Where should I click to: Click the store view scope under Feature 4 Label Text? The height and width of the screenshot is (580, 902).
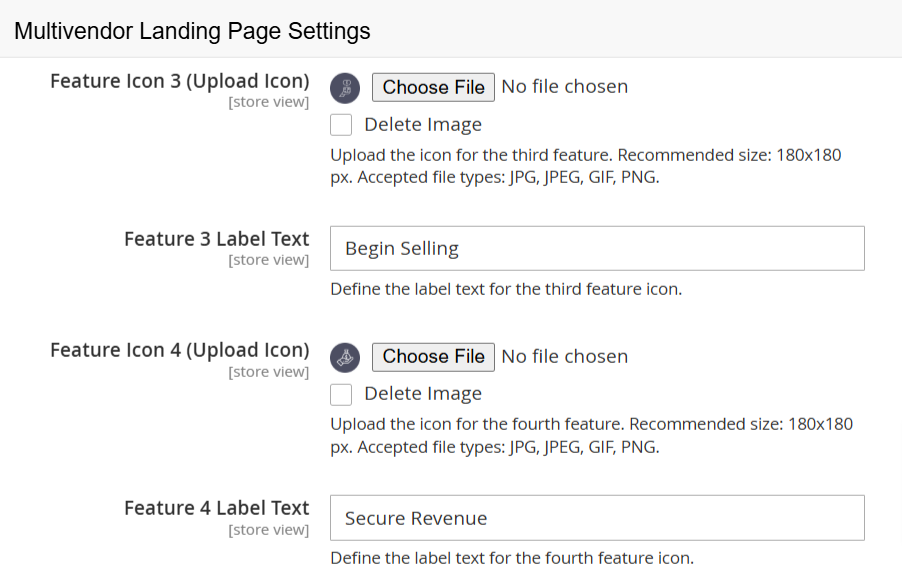(269, 530)
